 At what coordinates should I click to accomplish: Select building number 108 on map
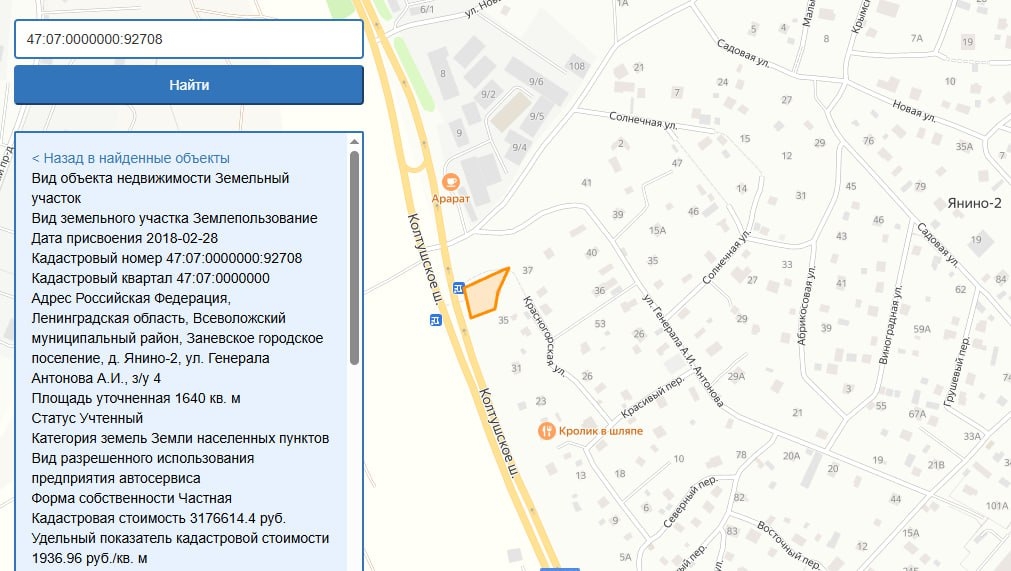(576, 67)
